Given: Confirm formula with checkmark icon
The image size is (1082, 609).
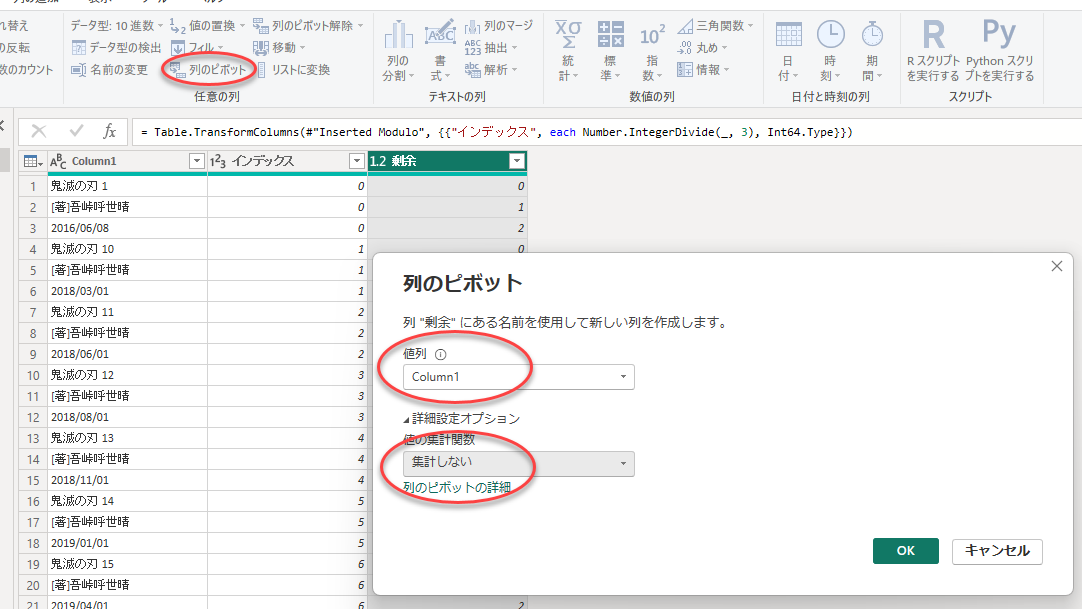Looking at the screenshot, I should (76, 131).
